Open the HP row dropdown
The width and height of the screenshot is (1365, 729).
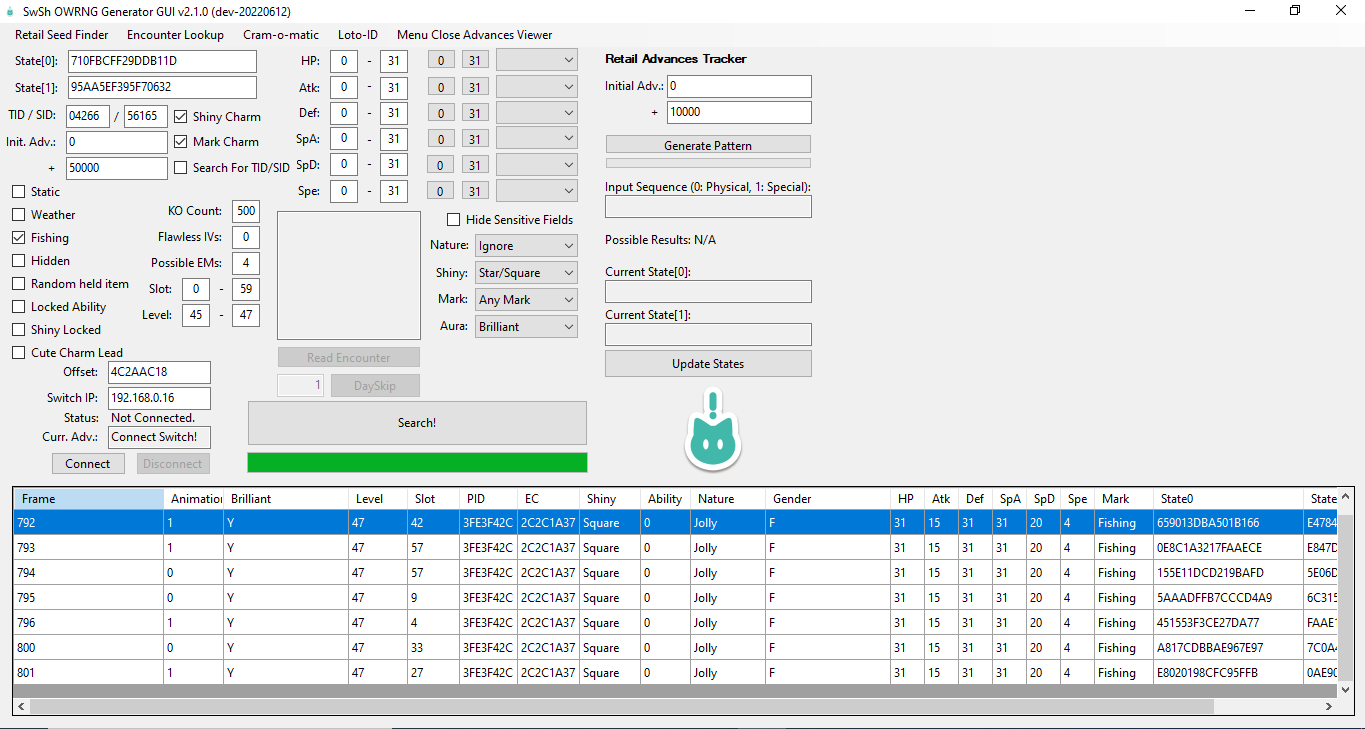(537, 61)
